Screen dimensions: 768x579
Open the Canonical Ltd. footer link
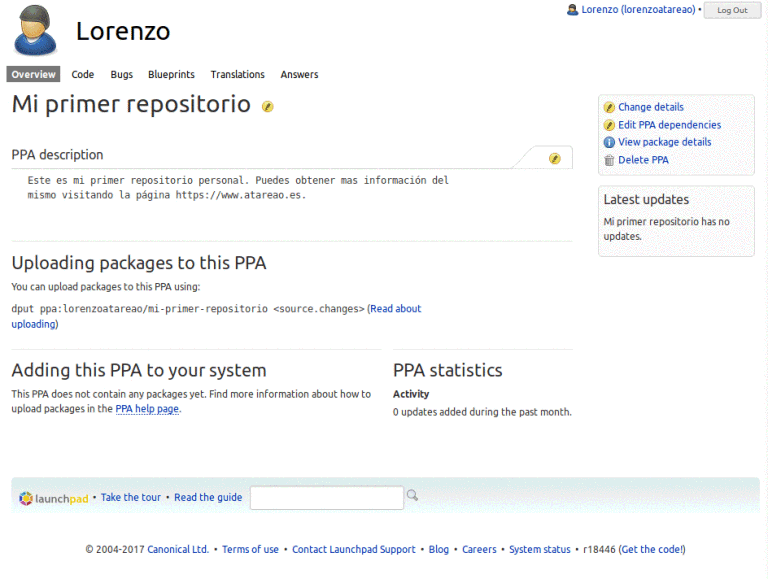coord(178,550)
